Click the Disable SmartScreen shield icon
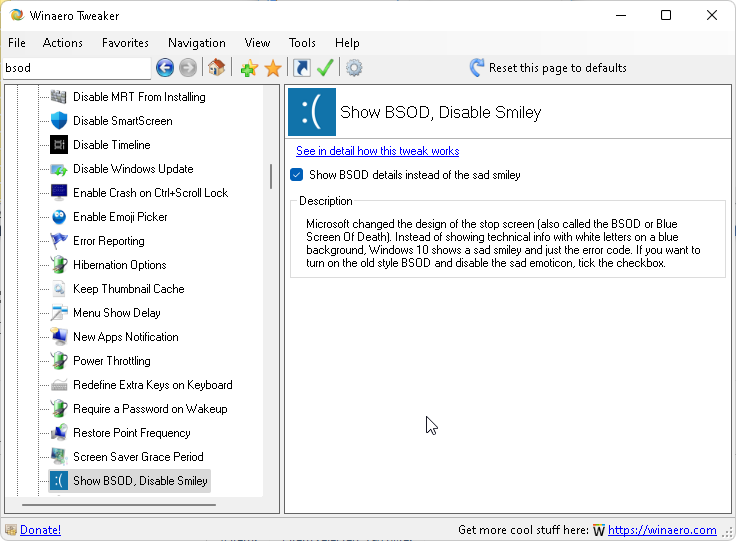Screen dimensions: 736x541 tap(59, 121)
